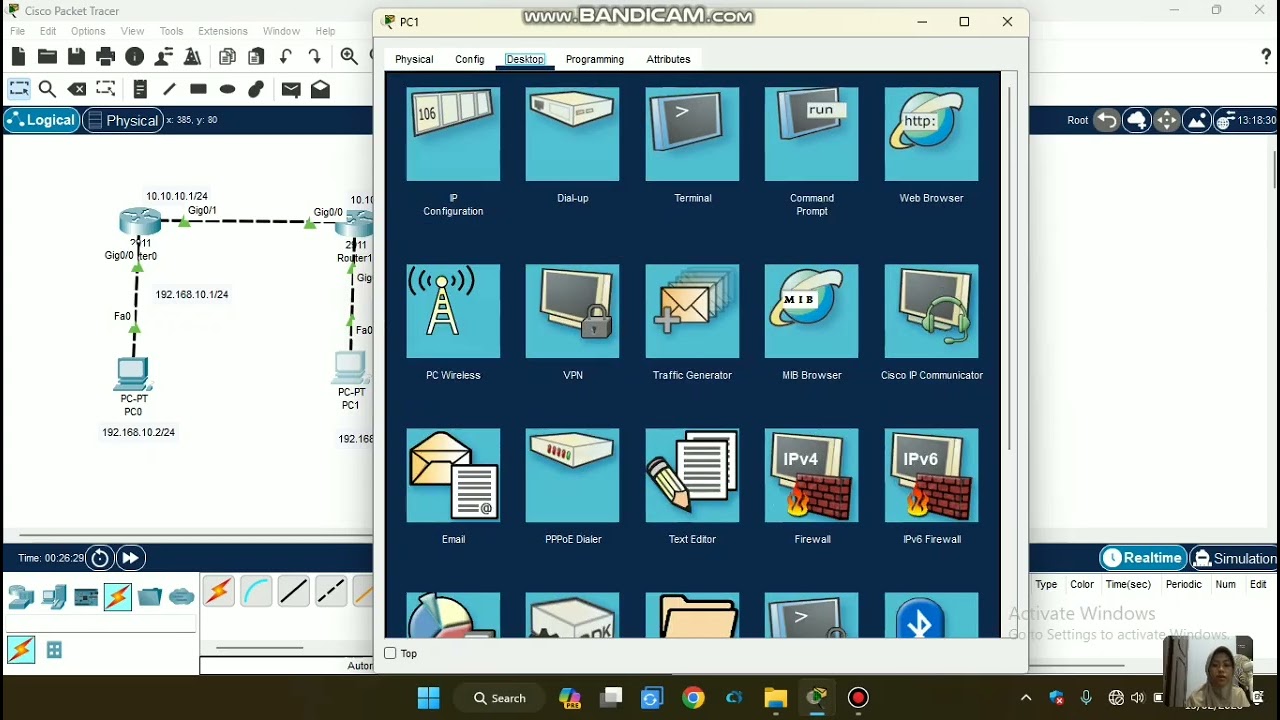The width and height of the screenshot is (1280, 720).
Task: Select the Network Devices category
Action: click(x=21, y=597)
